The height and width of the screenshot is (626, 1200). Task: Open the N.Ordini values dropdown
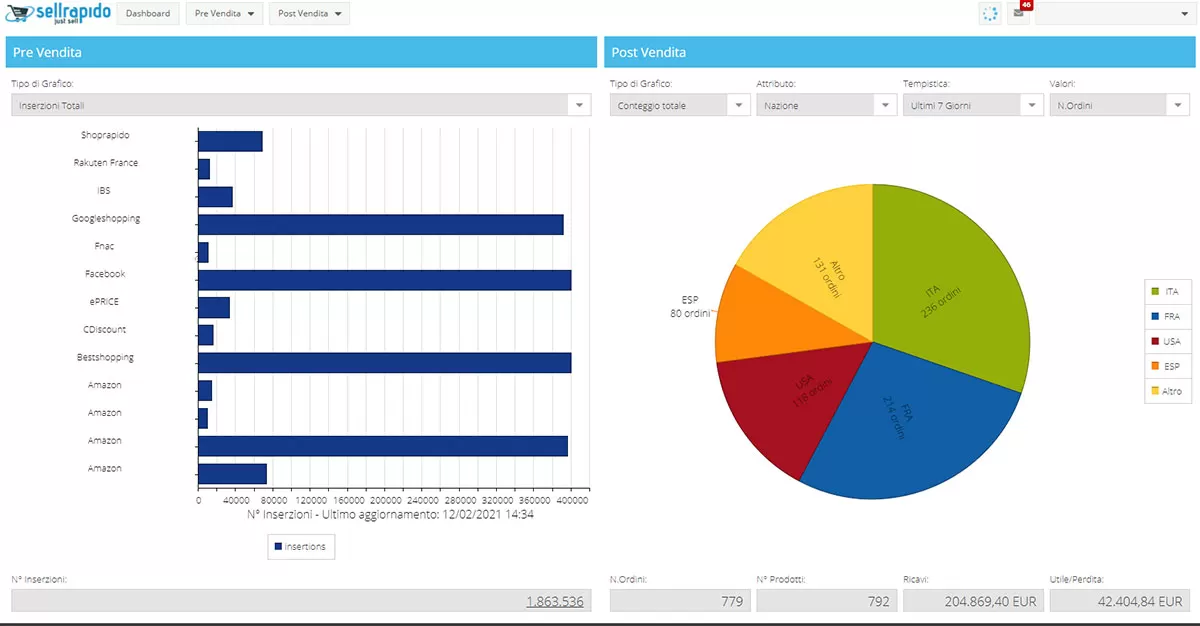tap(1178, 105)
